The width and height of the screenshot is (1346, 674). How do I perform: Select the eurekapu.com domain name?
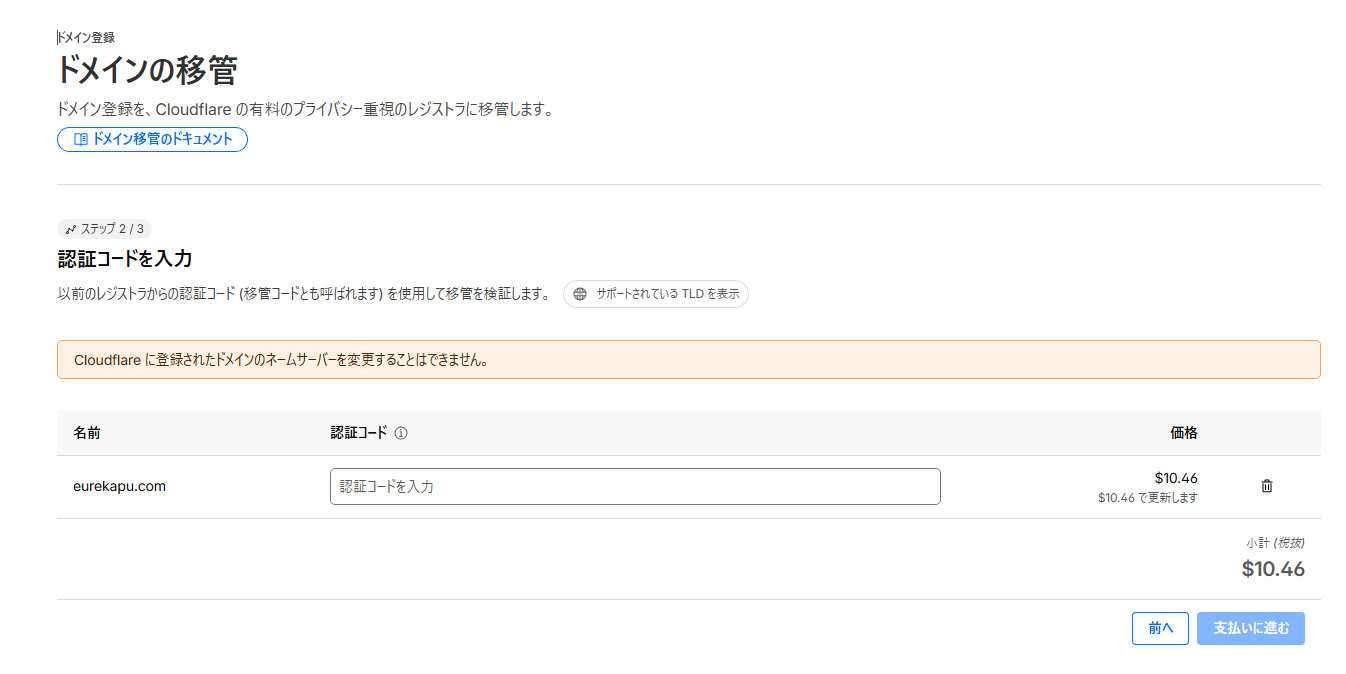[x=121, y=485]
